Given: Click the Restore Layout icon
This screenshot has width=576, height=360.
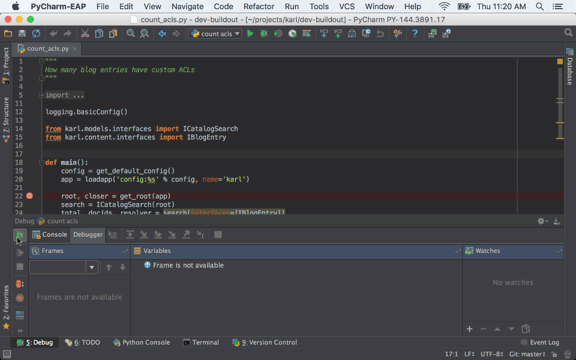Looking at the screenshot, I should coord(20,315).
